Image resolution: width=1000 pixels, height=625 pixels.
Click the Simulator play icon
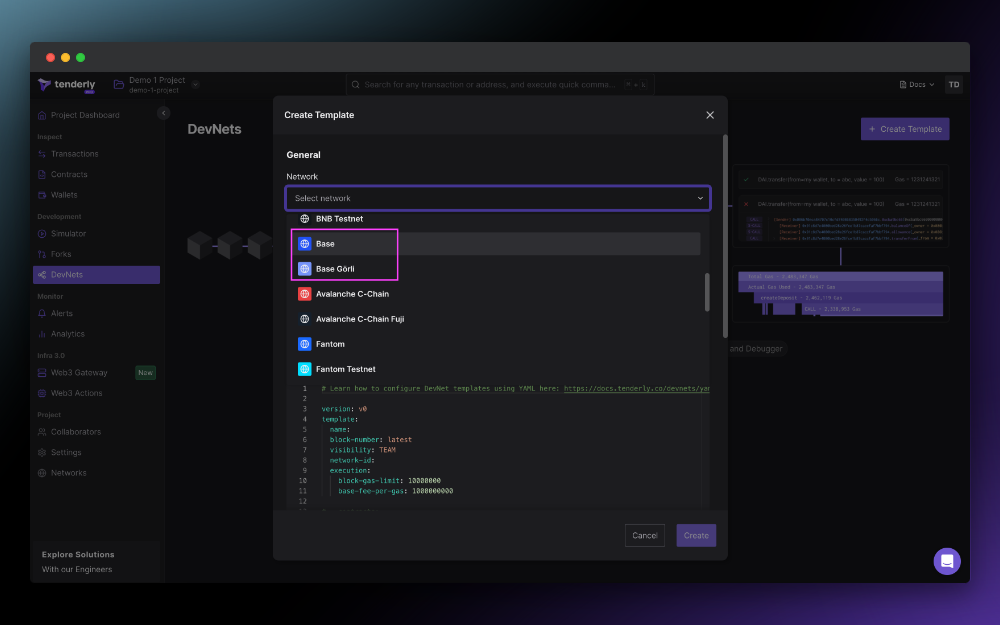42,233
